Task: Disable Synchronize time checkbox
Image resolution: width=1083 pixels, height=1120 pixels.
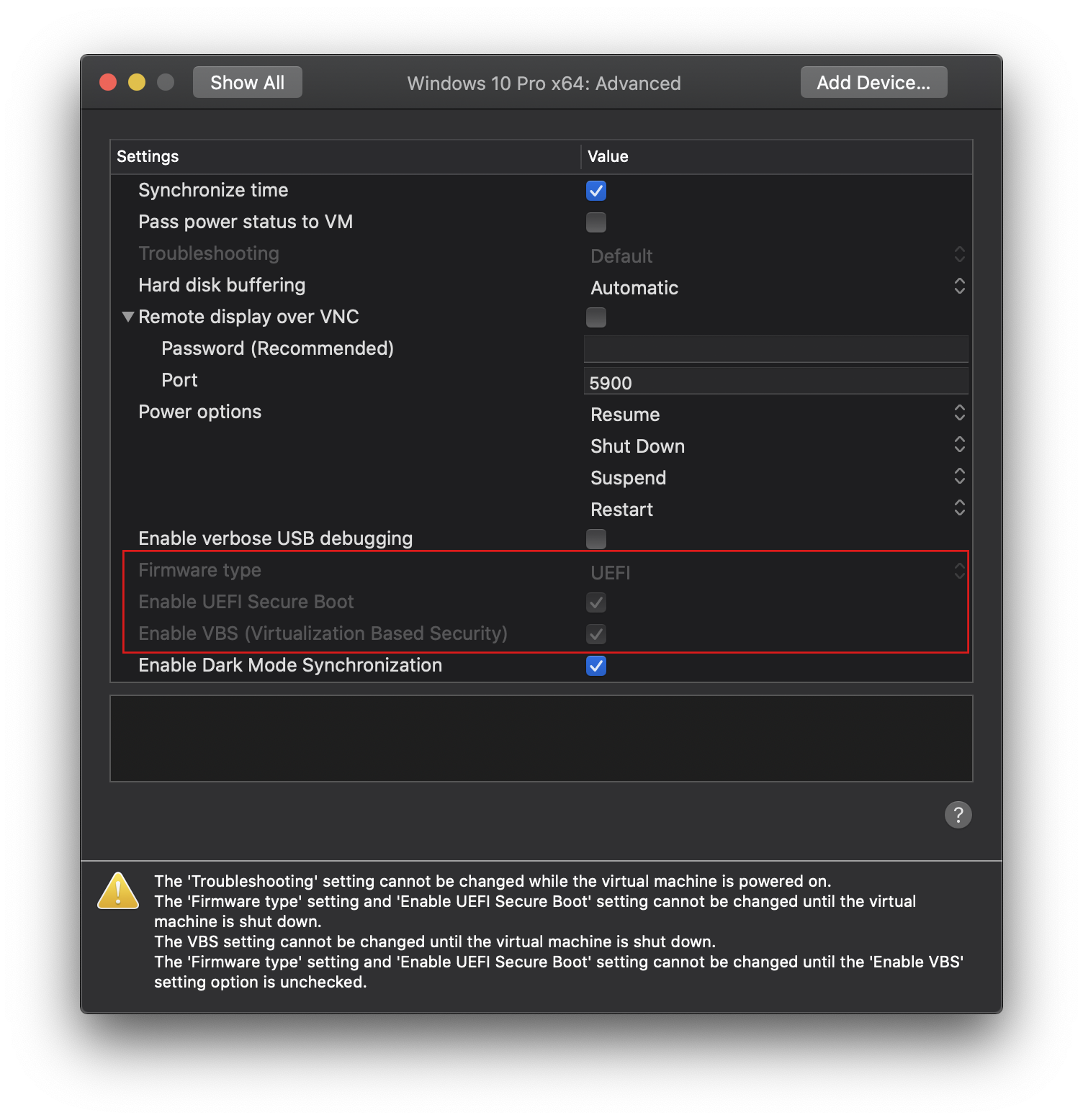Action: click(596, 191)
